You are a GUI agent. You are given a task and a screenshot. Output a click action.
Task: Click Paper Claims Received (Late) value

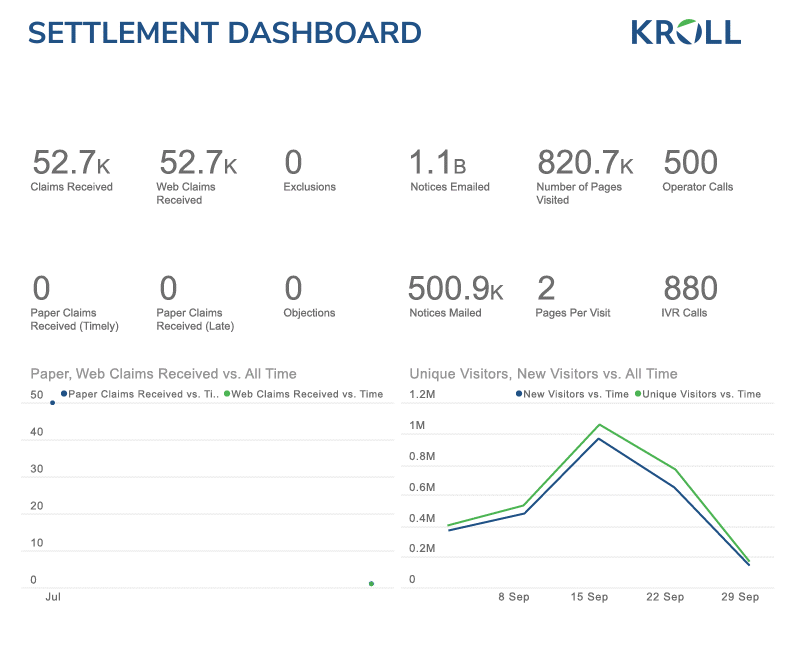point(168,288)
